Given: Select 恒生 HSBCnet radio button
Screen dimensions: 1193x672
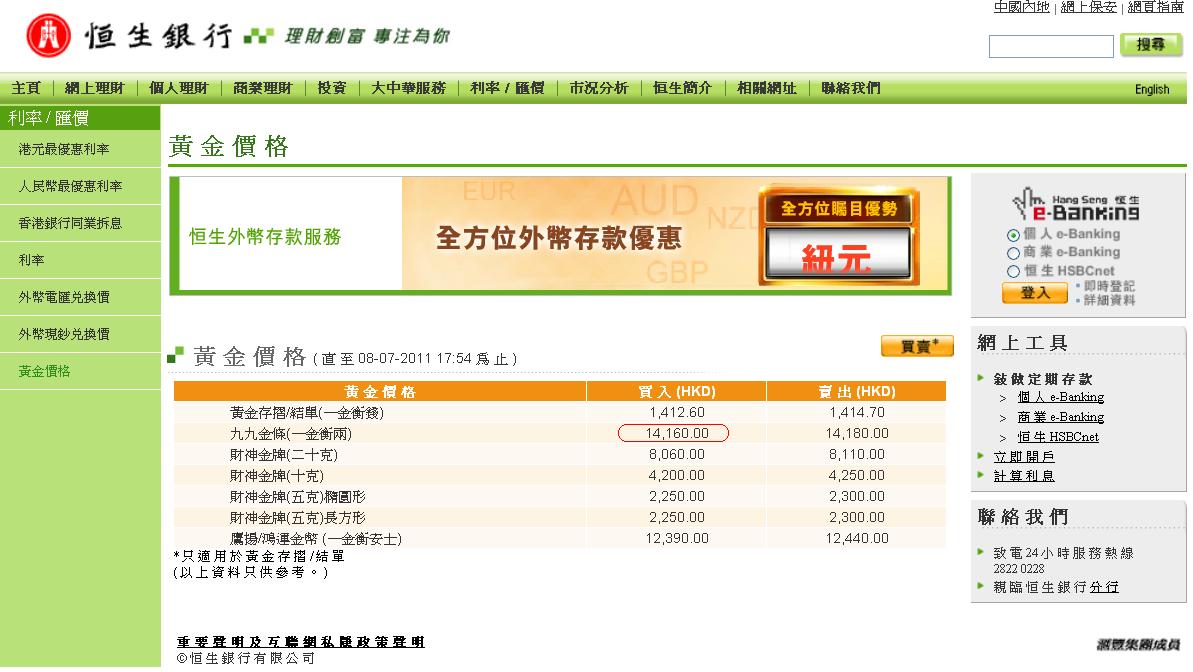Looking at the screenshot, I should (1013, 271).
